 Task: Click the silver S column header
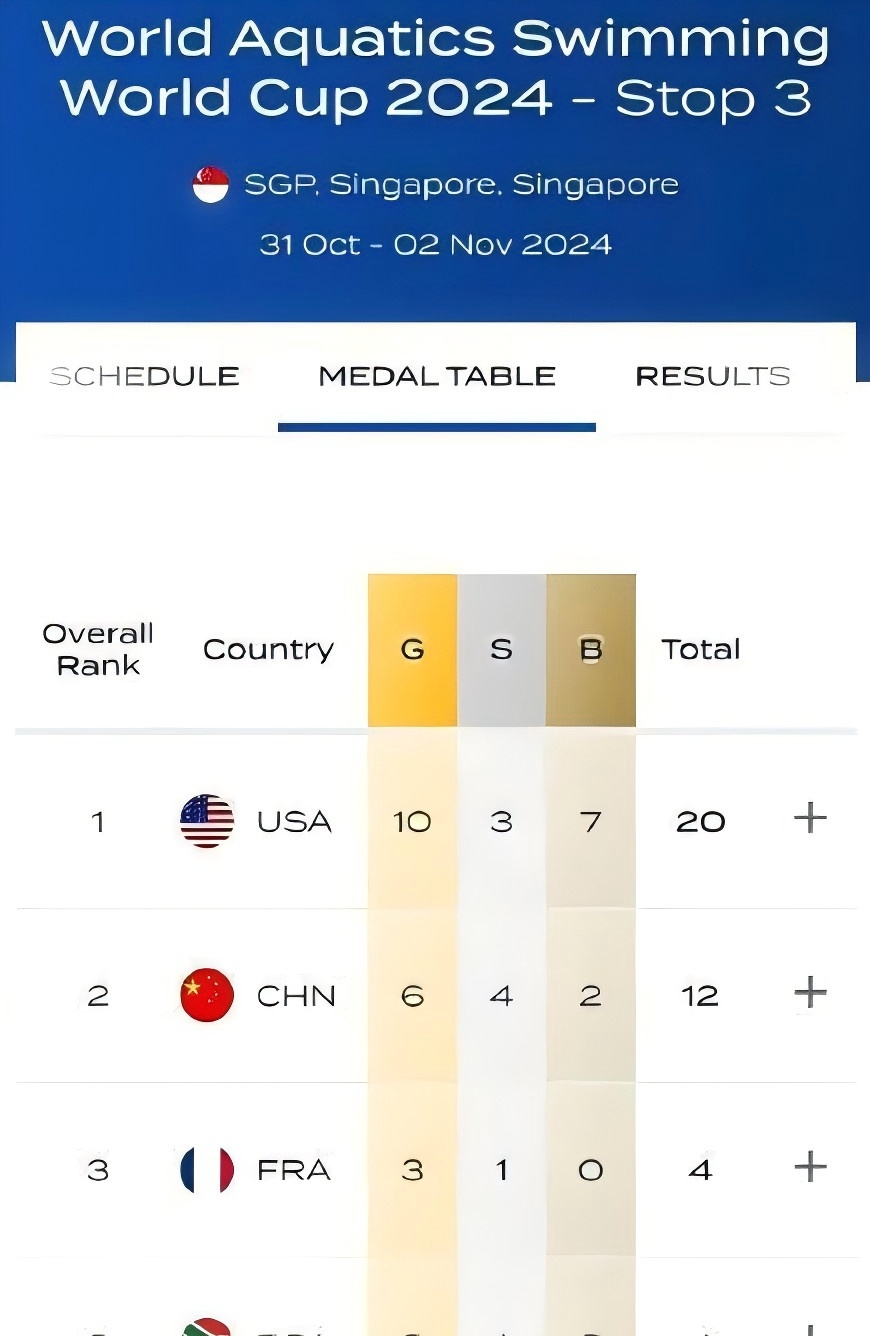point(501,650)
